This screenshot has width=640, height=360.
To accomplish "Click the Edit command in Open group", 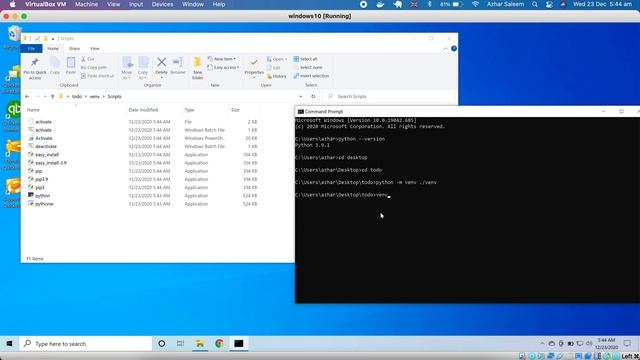I will click(274, 68).
